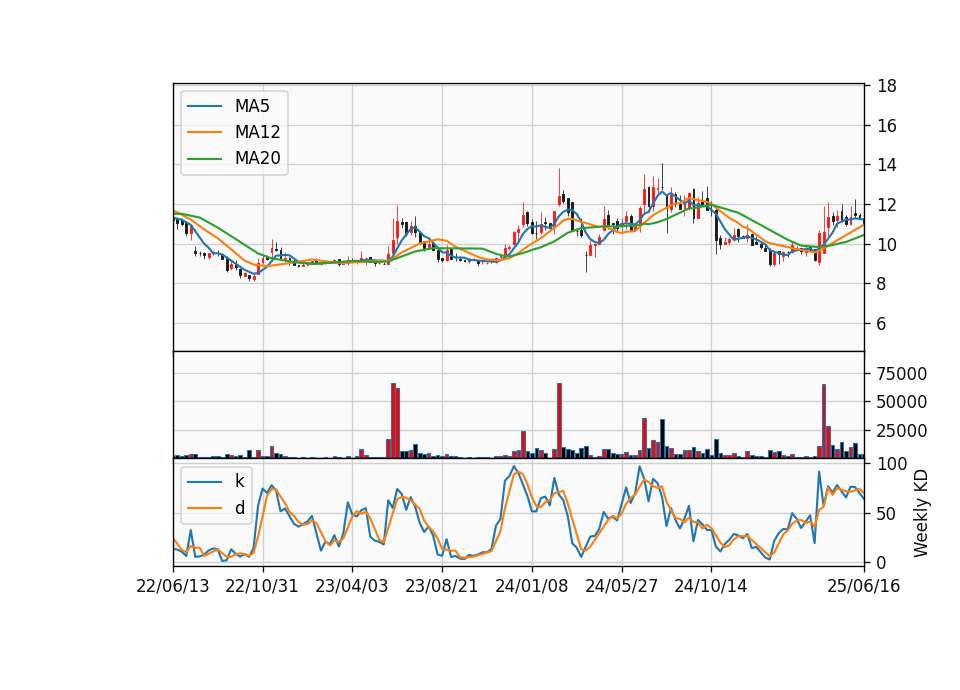Click the 23/08/21 date axis label

coord(441,586)
